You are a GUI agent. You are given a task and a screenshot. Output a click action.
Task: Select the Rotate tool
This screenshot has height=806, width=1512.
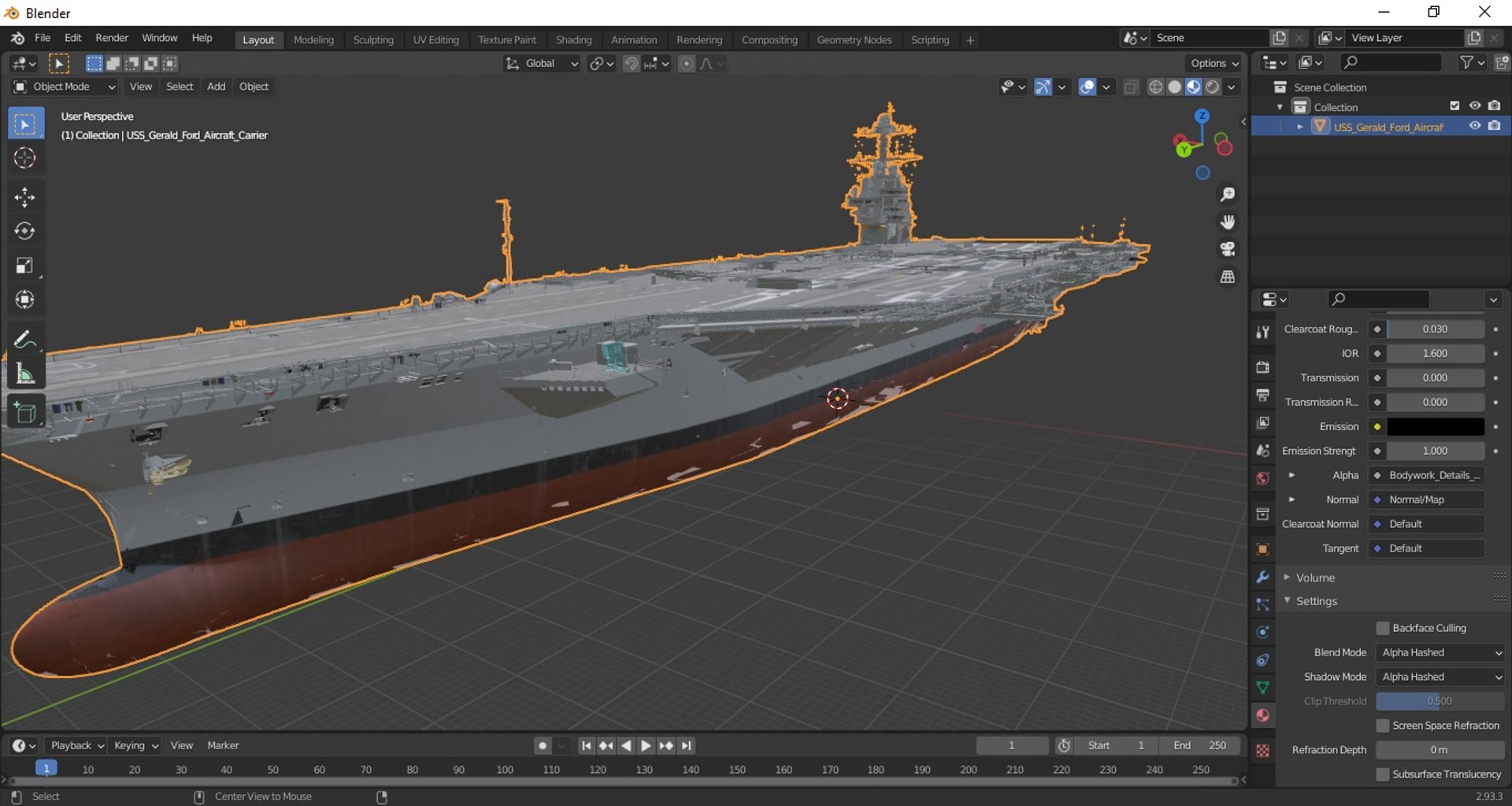point(24,231)
